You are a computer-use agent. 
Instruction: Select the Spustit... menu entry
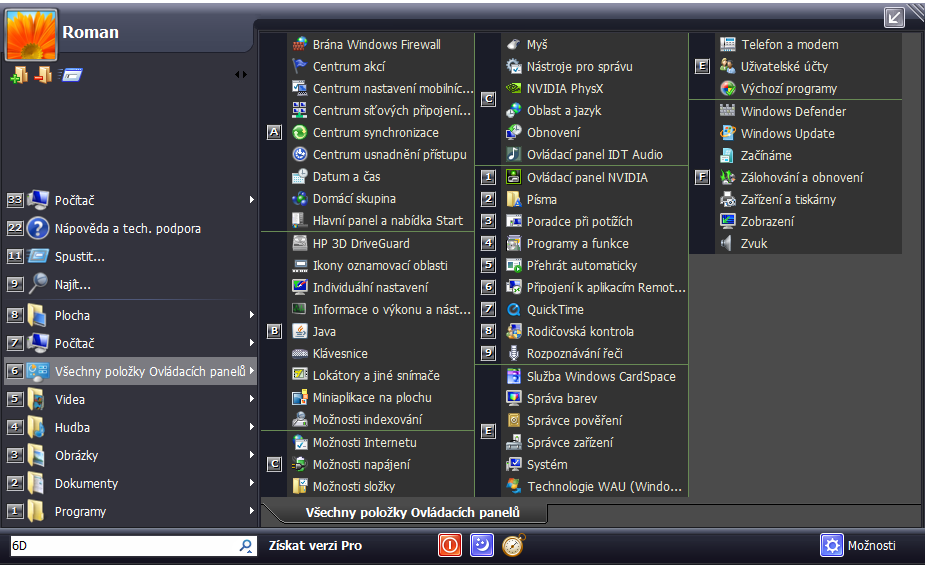click(x=130, y=256)
